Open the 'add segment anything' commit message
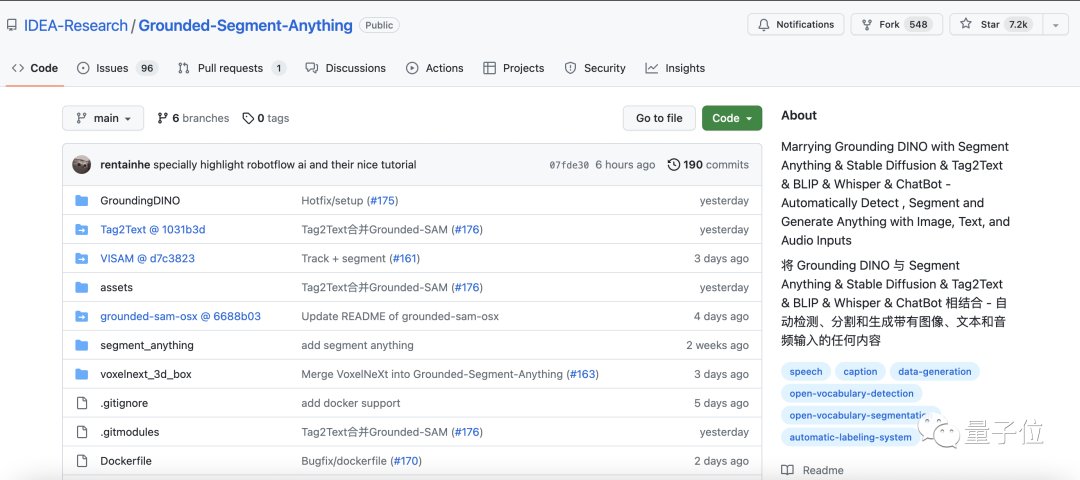Image resolution: width=1080 pixels, height=480 pixels. [357, 346]
